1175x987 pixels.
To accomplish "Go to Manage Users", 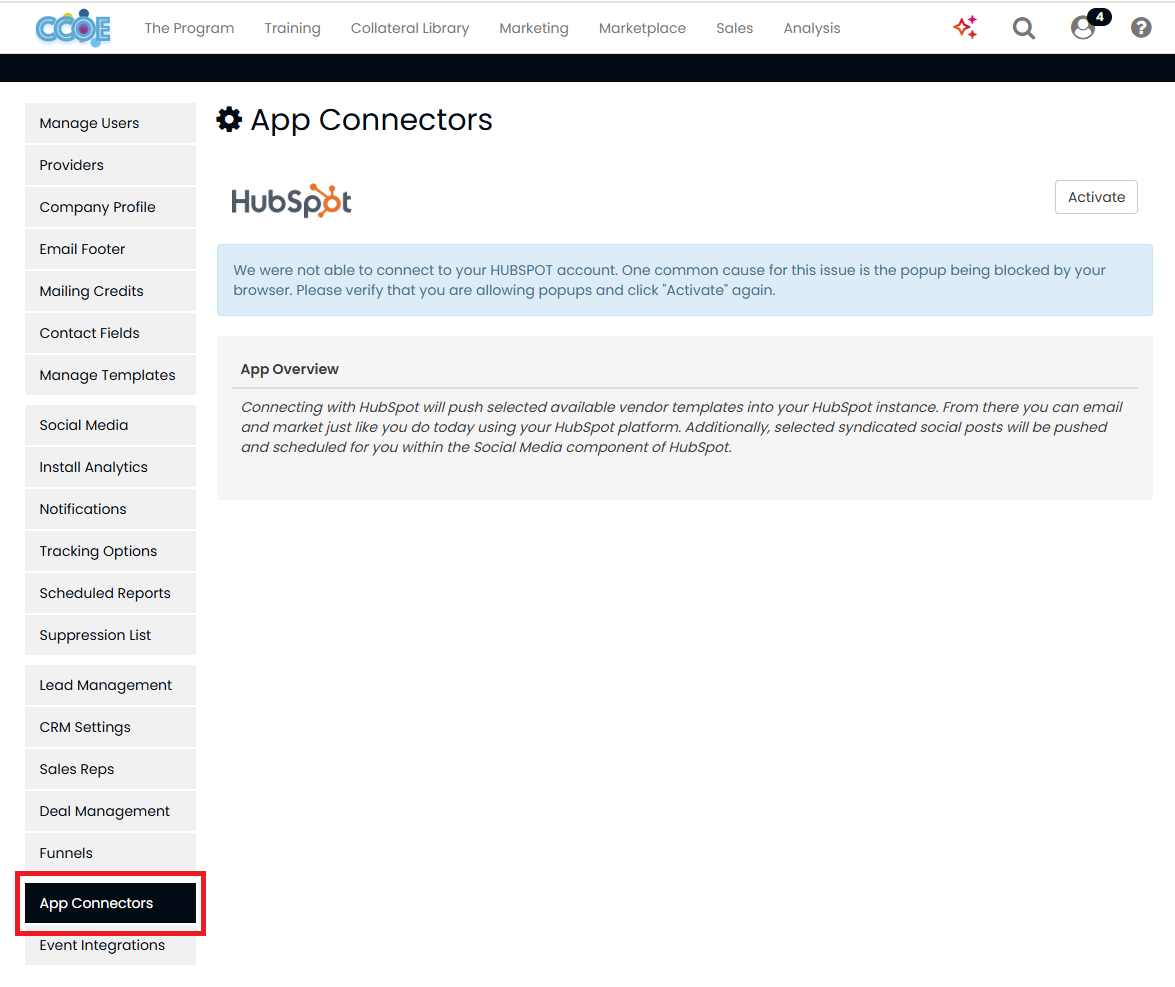I will [110, 123].
